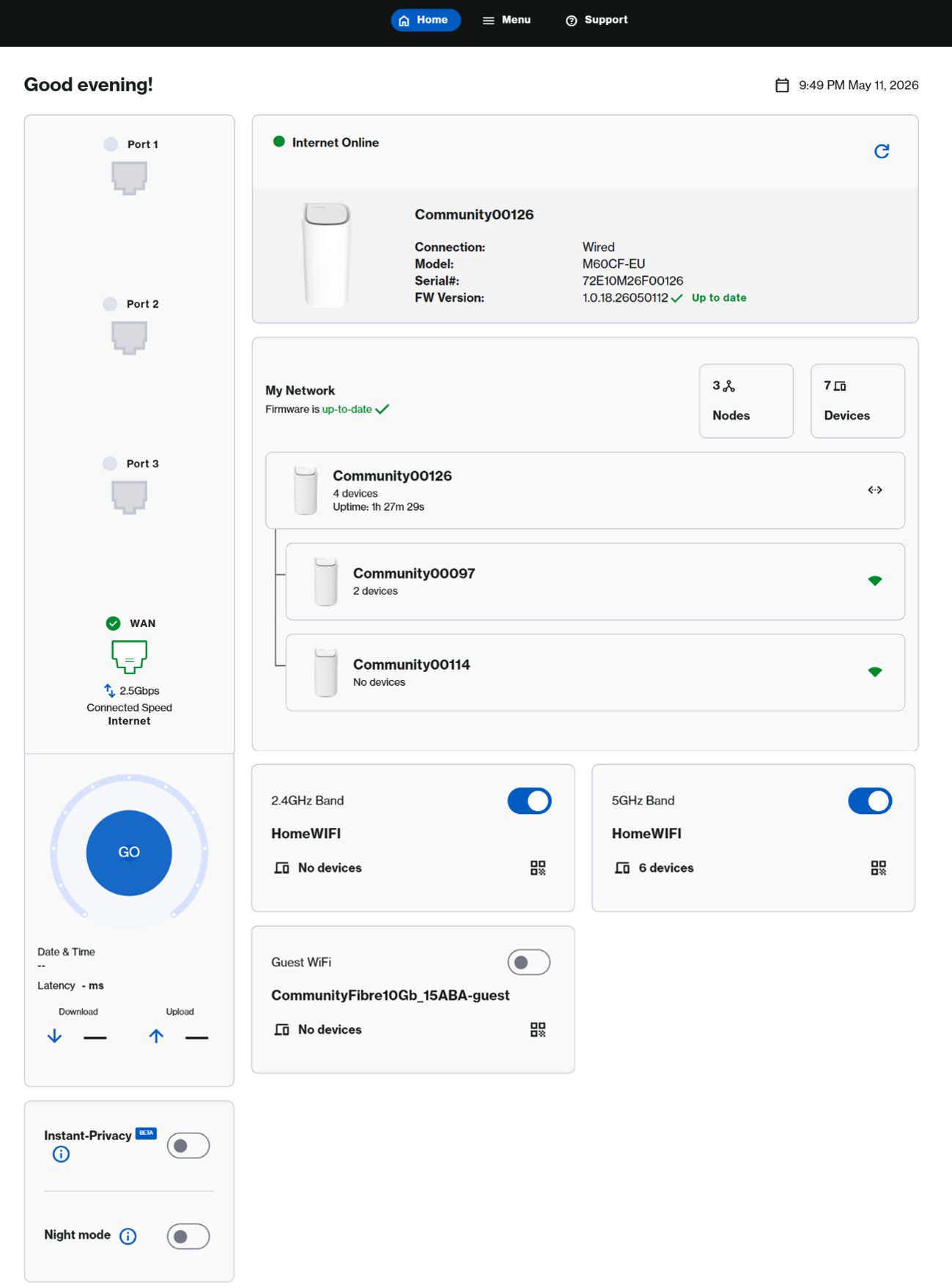Click the speed test upload arrow icon
This screenshot has width=952, height=1288.
[156, 1036]
